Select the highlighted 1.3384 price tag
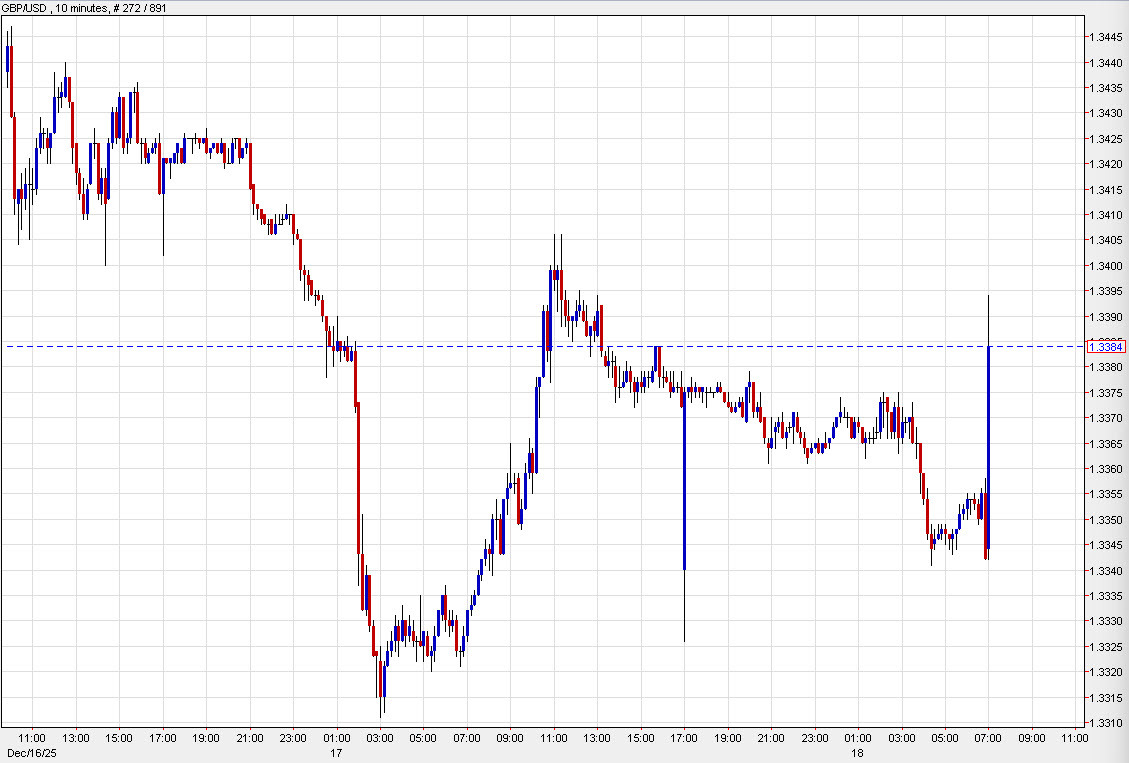The height and width of the screenshot is (763, 1129). coord(1107,344)
